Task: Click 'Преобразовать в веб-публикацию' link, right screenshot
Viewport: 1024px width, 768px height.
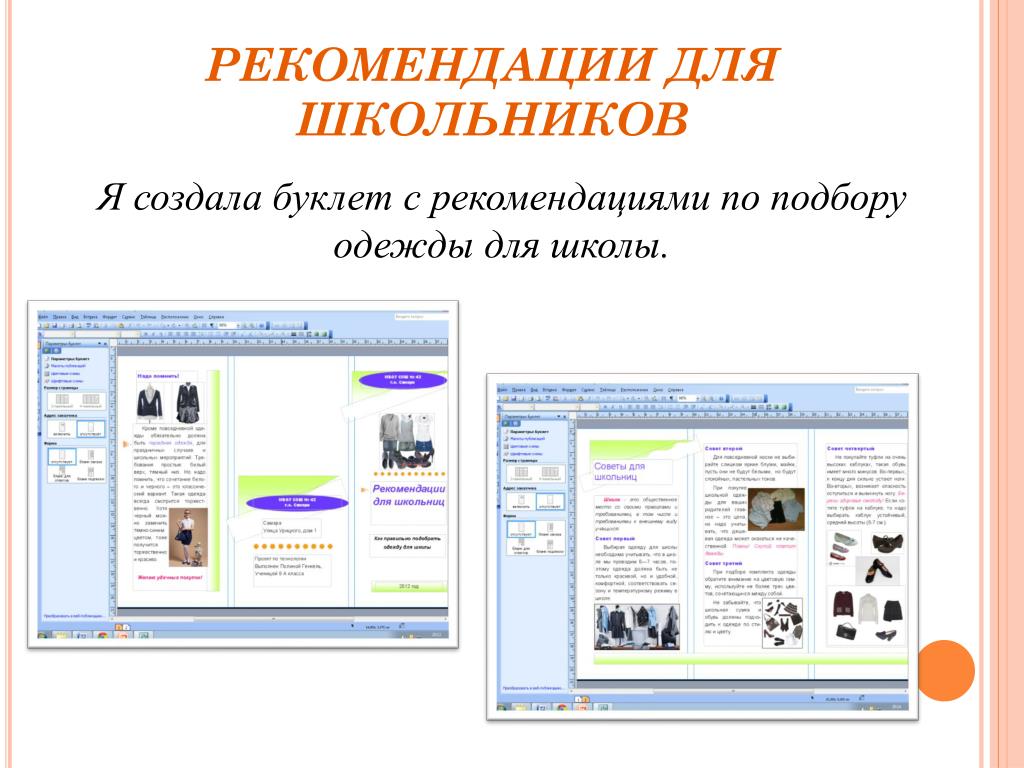Action: (x=532, y=688)
